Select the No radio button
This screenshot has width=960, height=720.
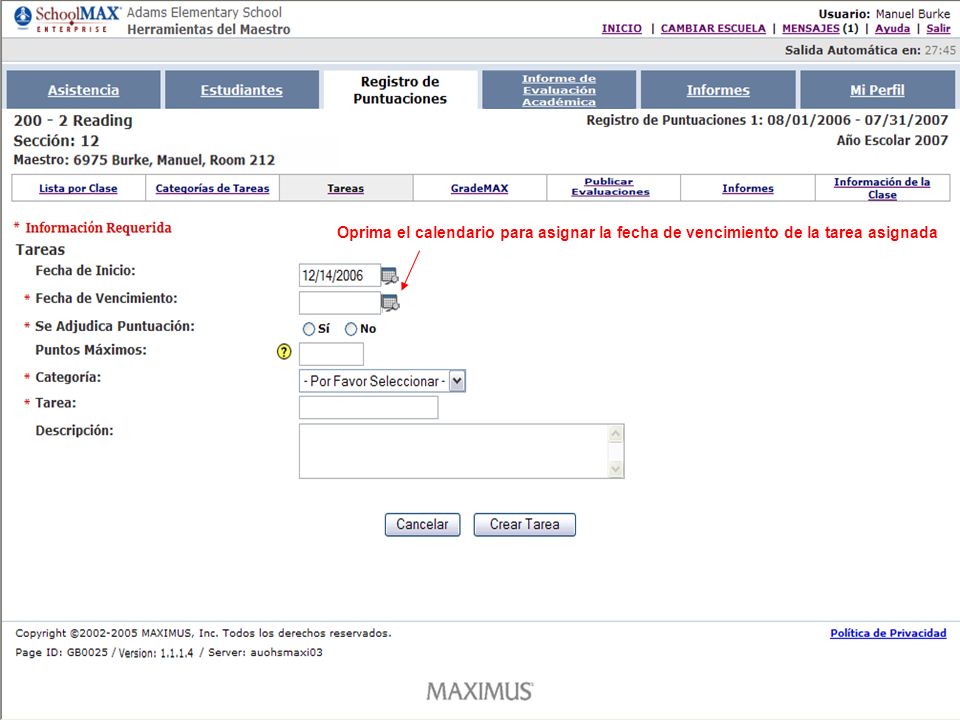coord(351,329)
